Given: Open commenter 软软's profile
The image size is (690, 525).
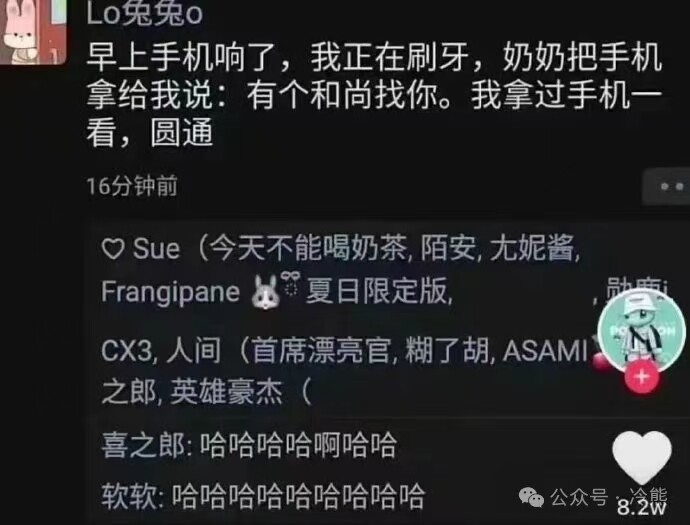Looking at the screenshot, I should coord(129,496).
